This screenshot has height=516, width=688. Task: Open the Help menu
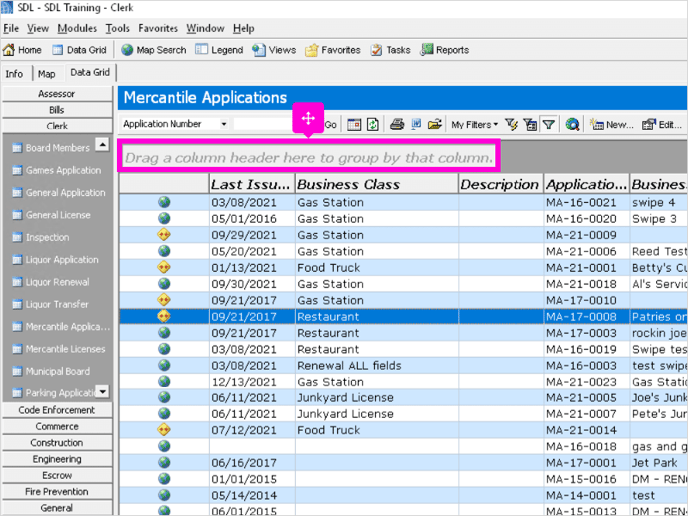[x=244, y=29]
